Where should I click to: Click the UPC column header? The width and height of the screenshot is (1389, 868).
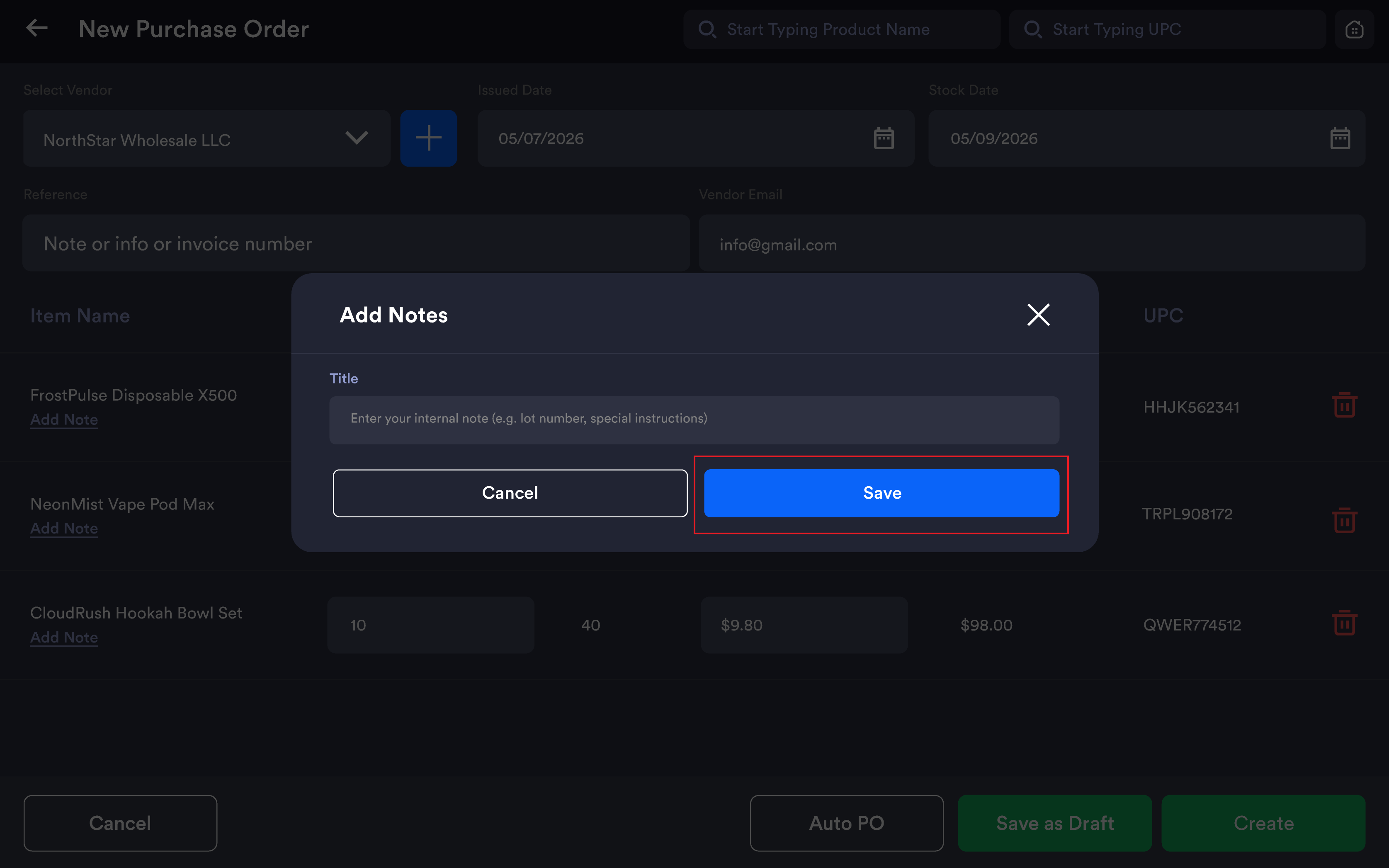coord(1163,316)
